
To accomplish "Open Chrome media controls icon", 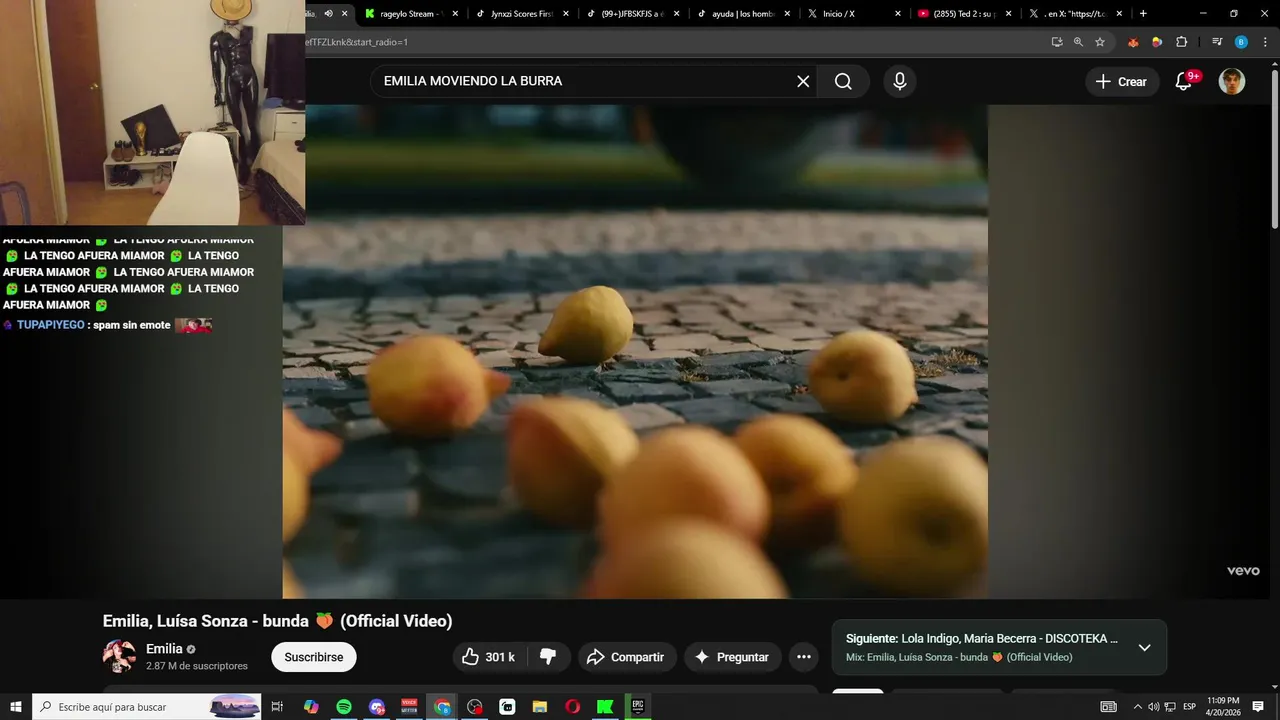I will tap(1217, 42).
